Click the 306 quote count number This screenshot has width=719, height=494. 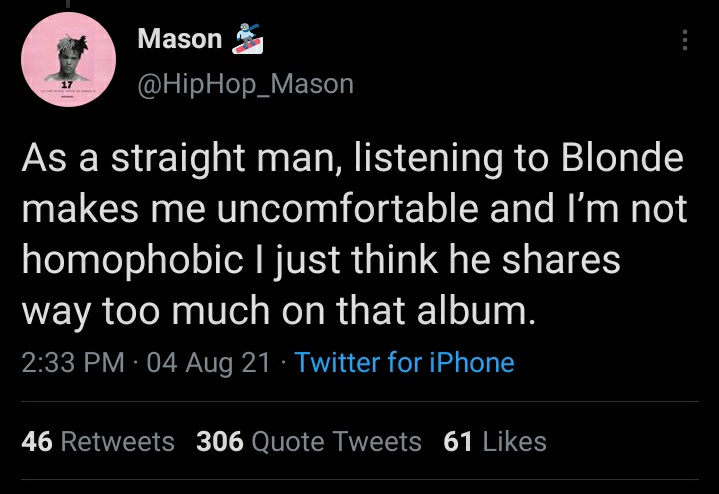coord(220,441)
